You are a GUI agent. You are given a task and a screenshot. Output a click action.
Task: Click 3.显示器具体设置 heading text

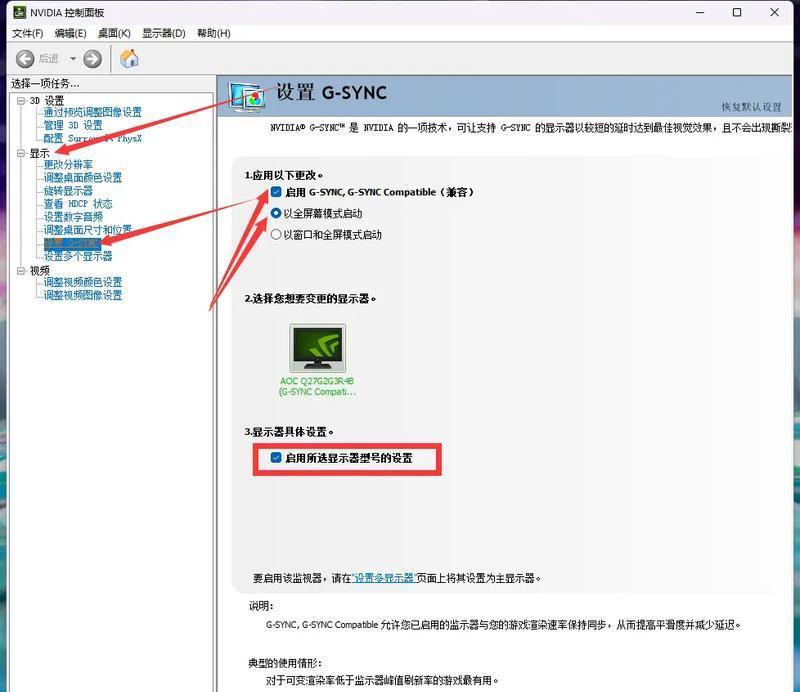(289, 432)
